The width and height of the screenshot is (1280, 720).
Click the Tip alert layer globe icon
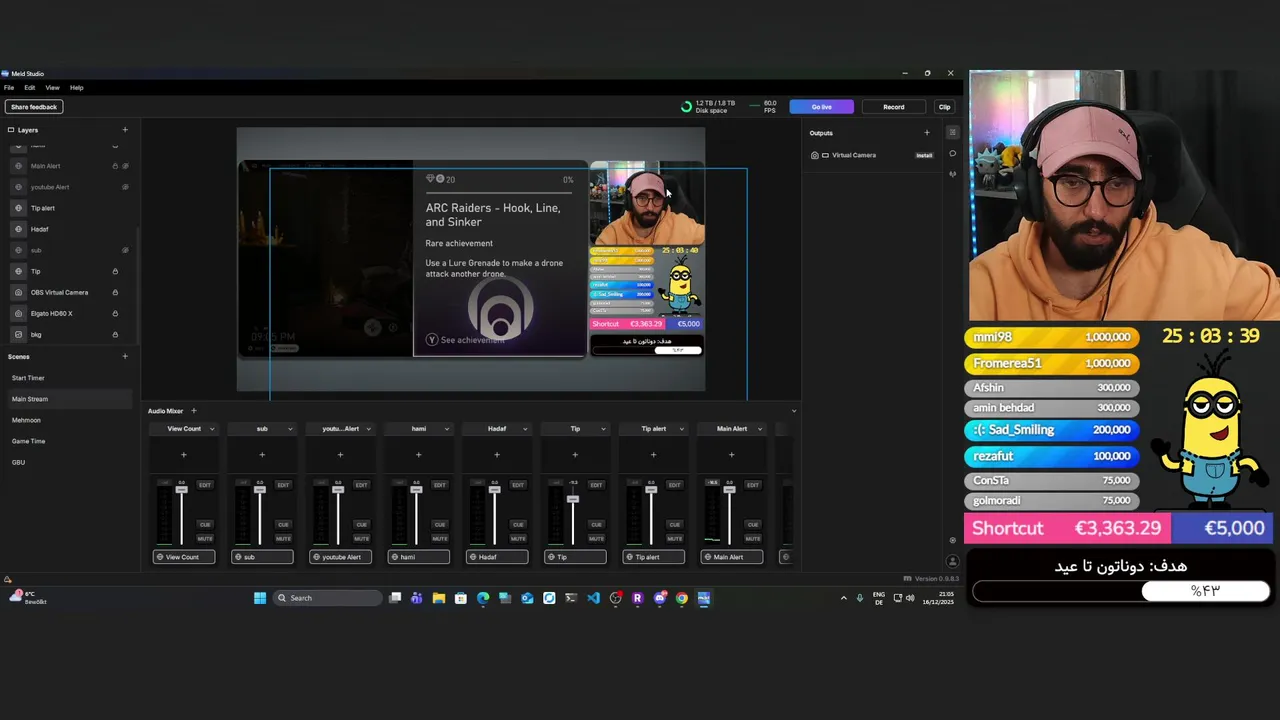(18, 208)
